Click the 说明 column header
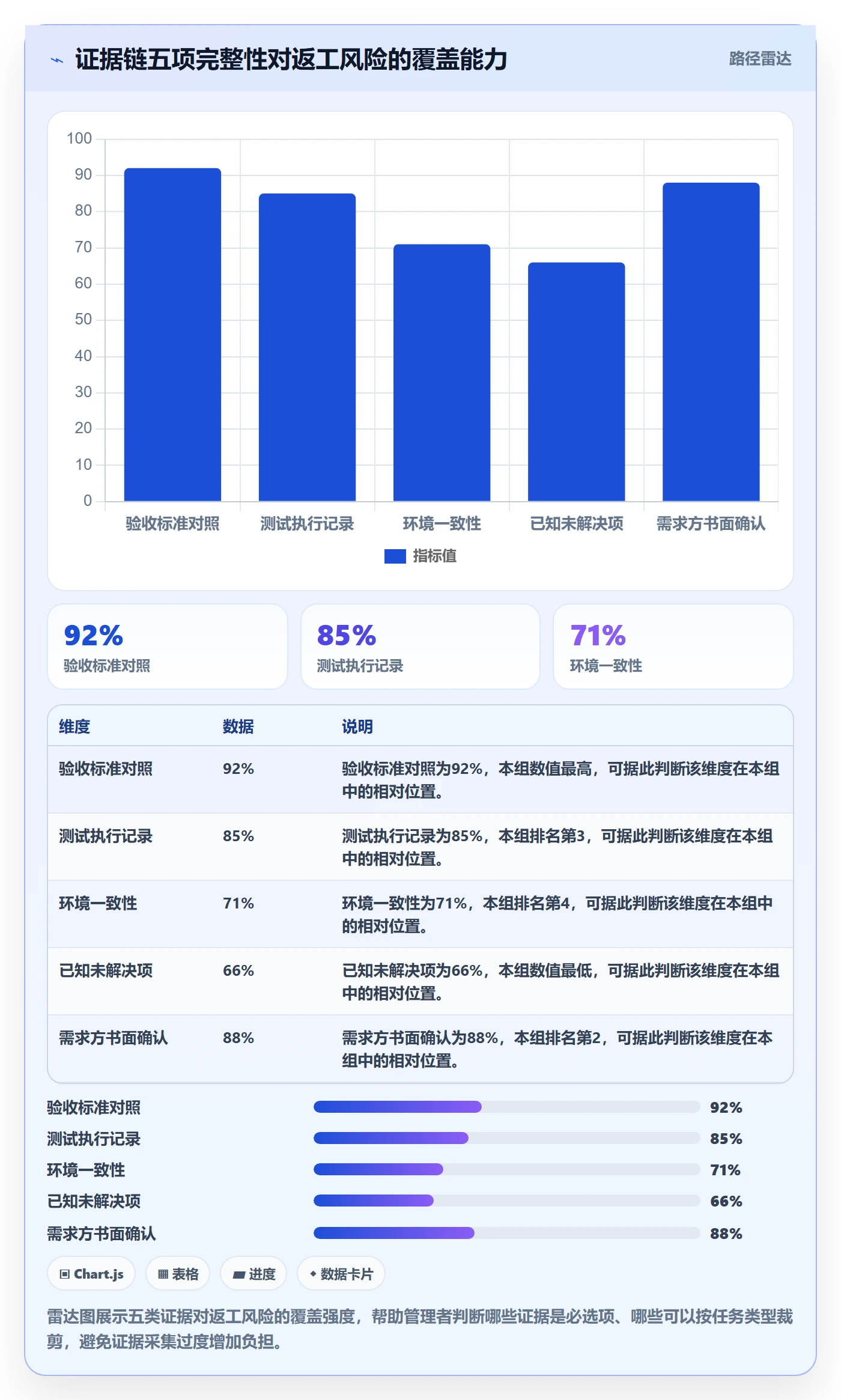This screenshot has width=841, height=1400. point(357,726)
